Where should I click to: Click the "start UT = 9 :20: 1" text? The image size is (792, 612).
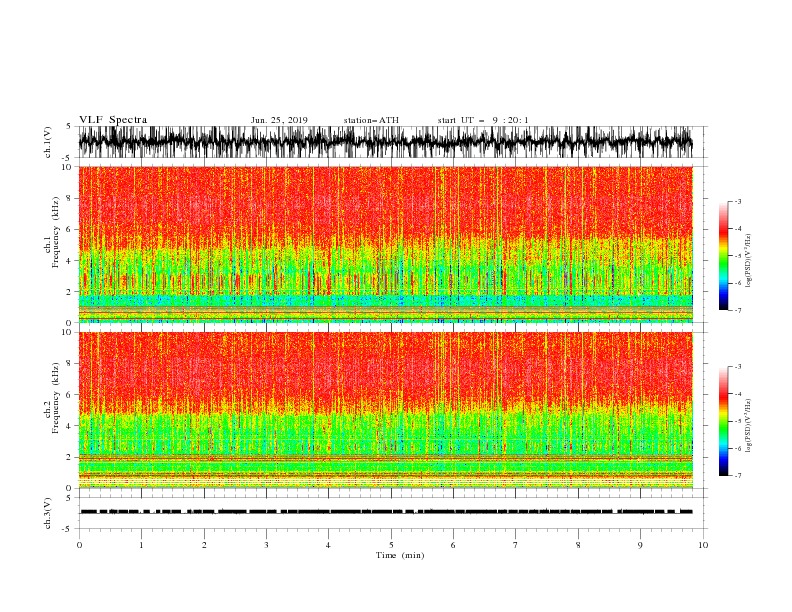click(482, 120)
